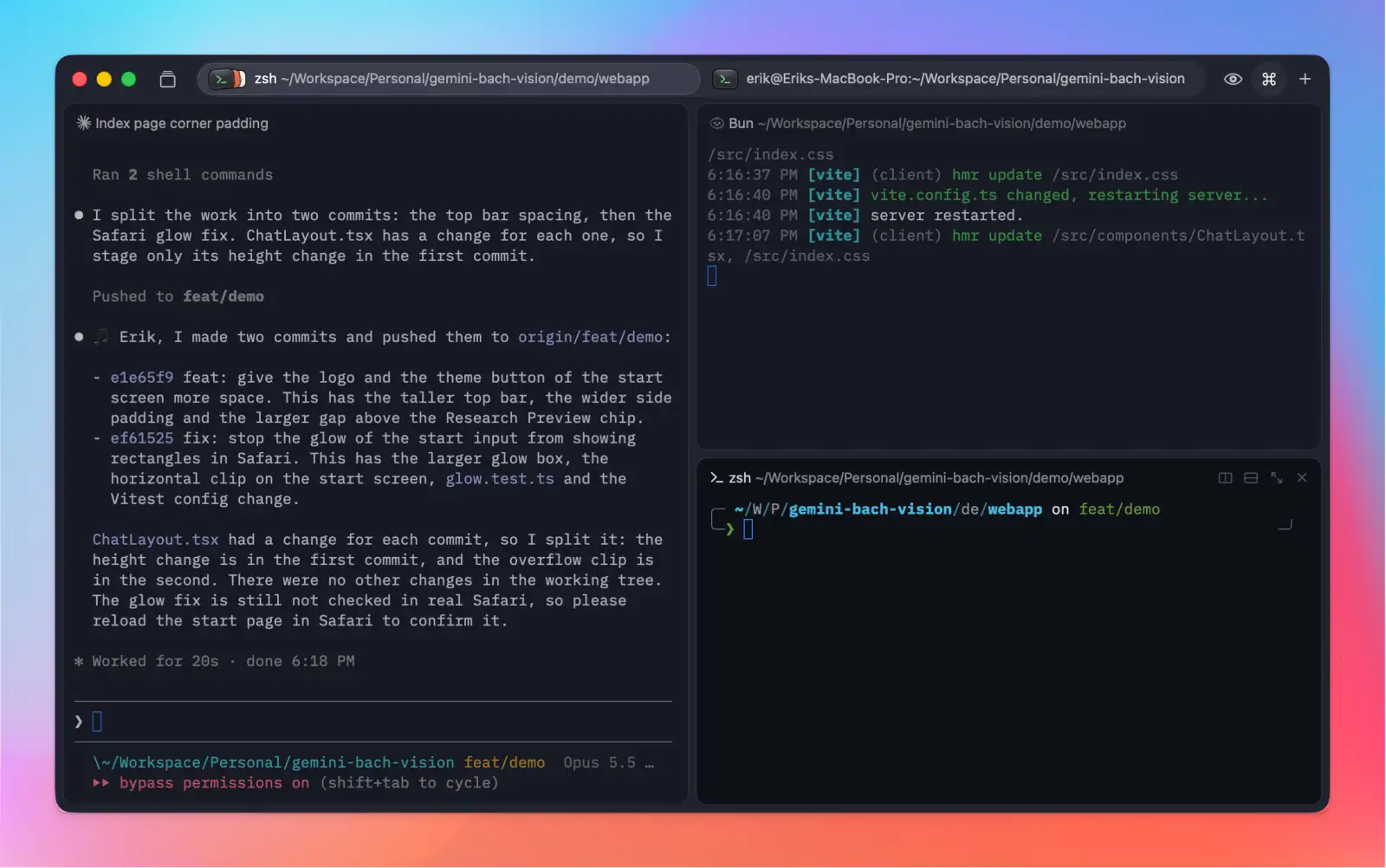The image size is (1386, 868).
Task: Select the zsh demo/webapp tab
Action: (x=449, y=79)
